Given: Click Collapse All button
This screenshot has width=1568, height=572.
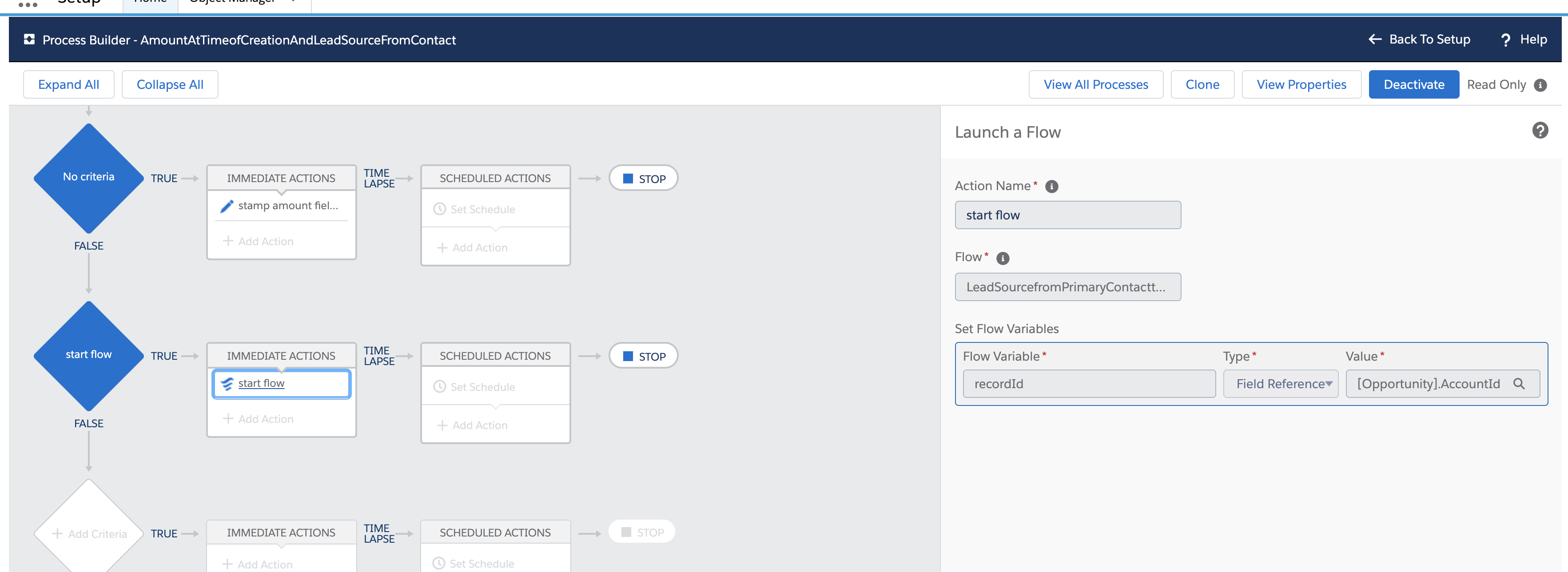Looking at the screenshot, I should point(170,84).
